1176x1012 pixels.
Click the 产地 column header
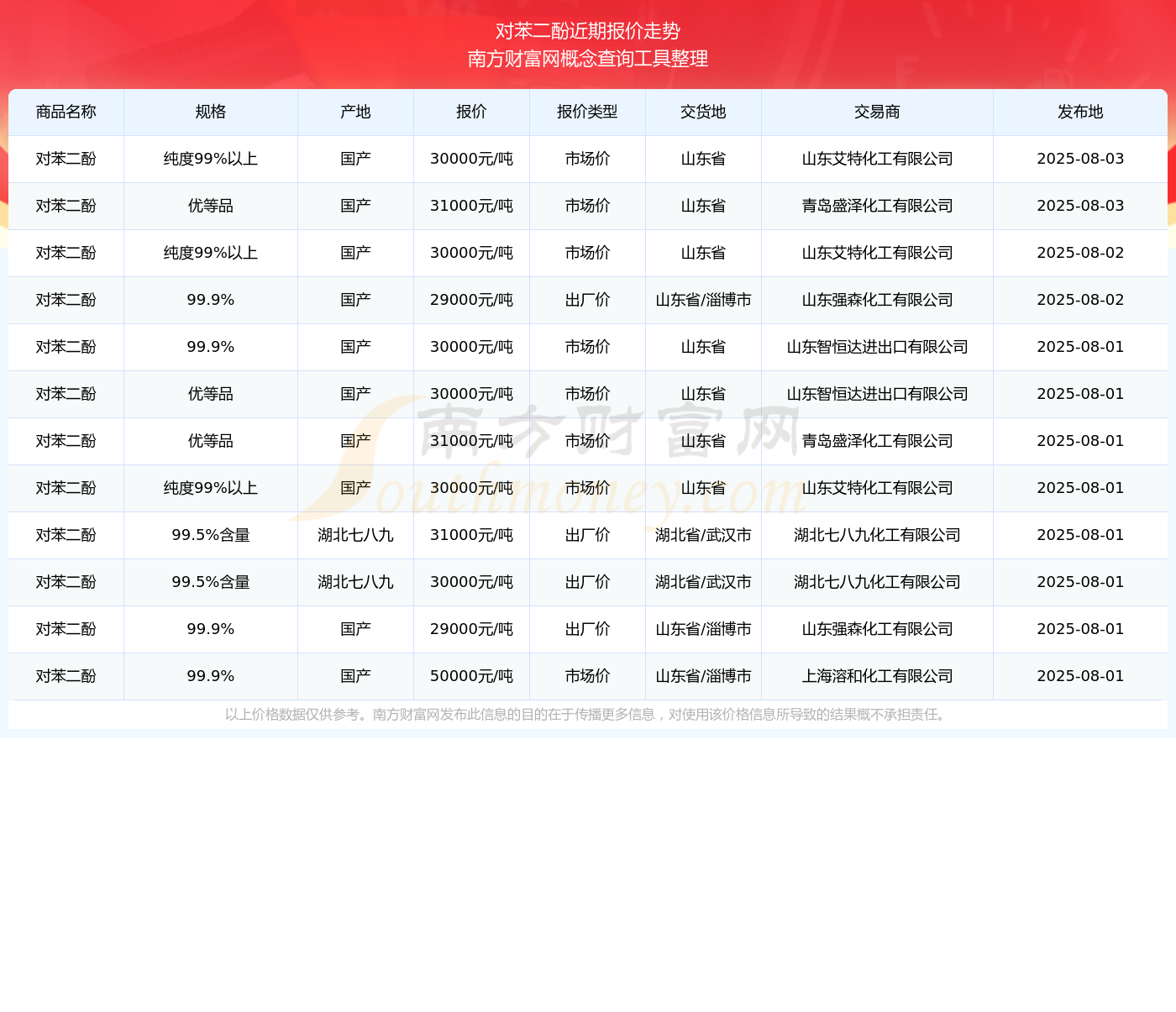pos(356,112)
